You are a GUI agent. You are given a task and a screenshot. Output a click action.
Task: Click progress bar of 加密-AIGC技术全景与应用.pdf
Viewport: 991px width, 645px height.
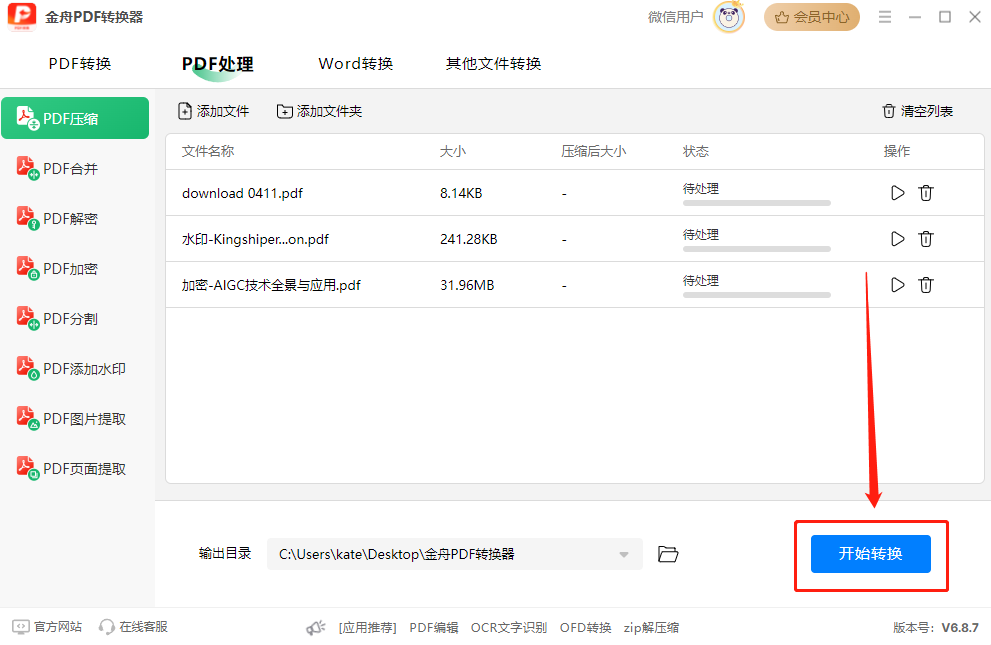click(x=757, y=295)
